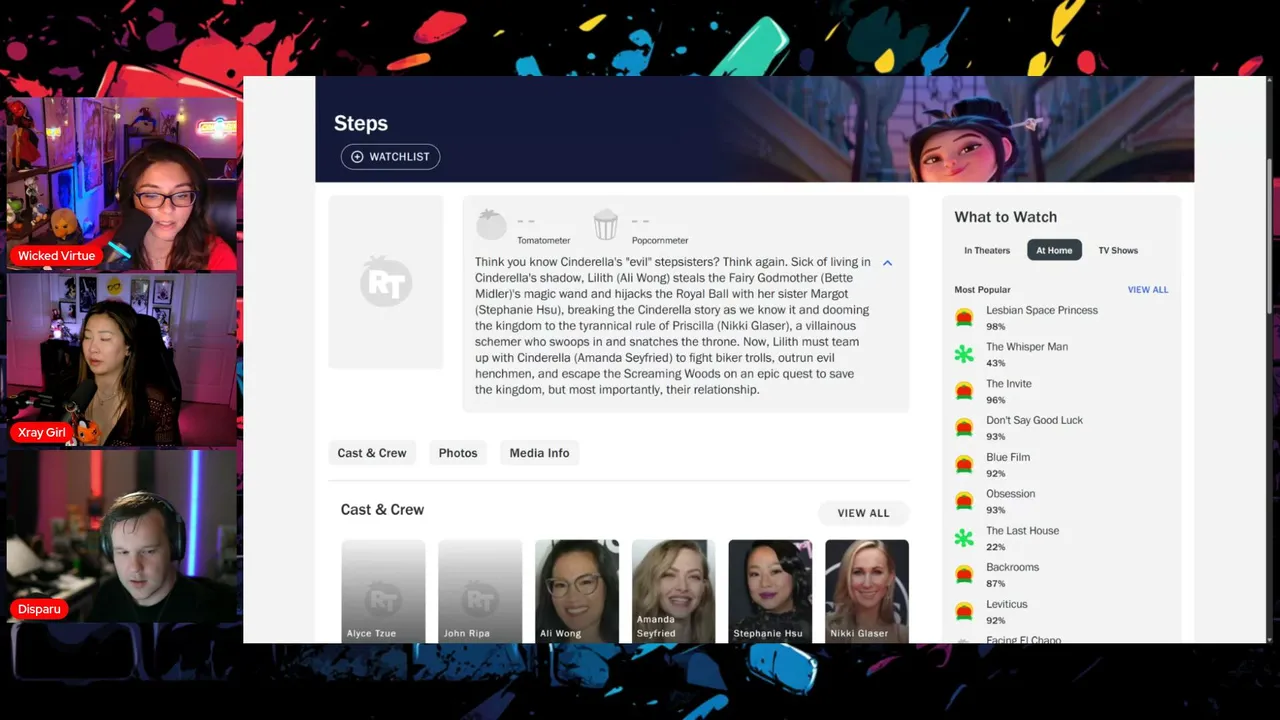Open the Photos tab
The width and height of the screenshot is (1280, 720).
458,453
